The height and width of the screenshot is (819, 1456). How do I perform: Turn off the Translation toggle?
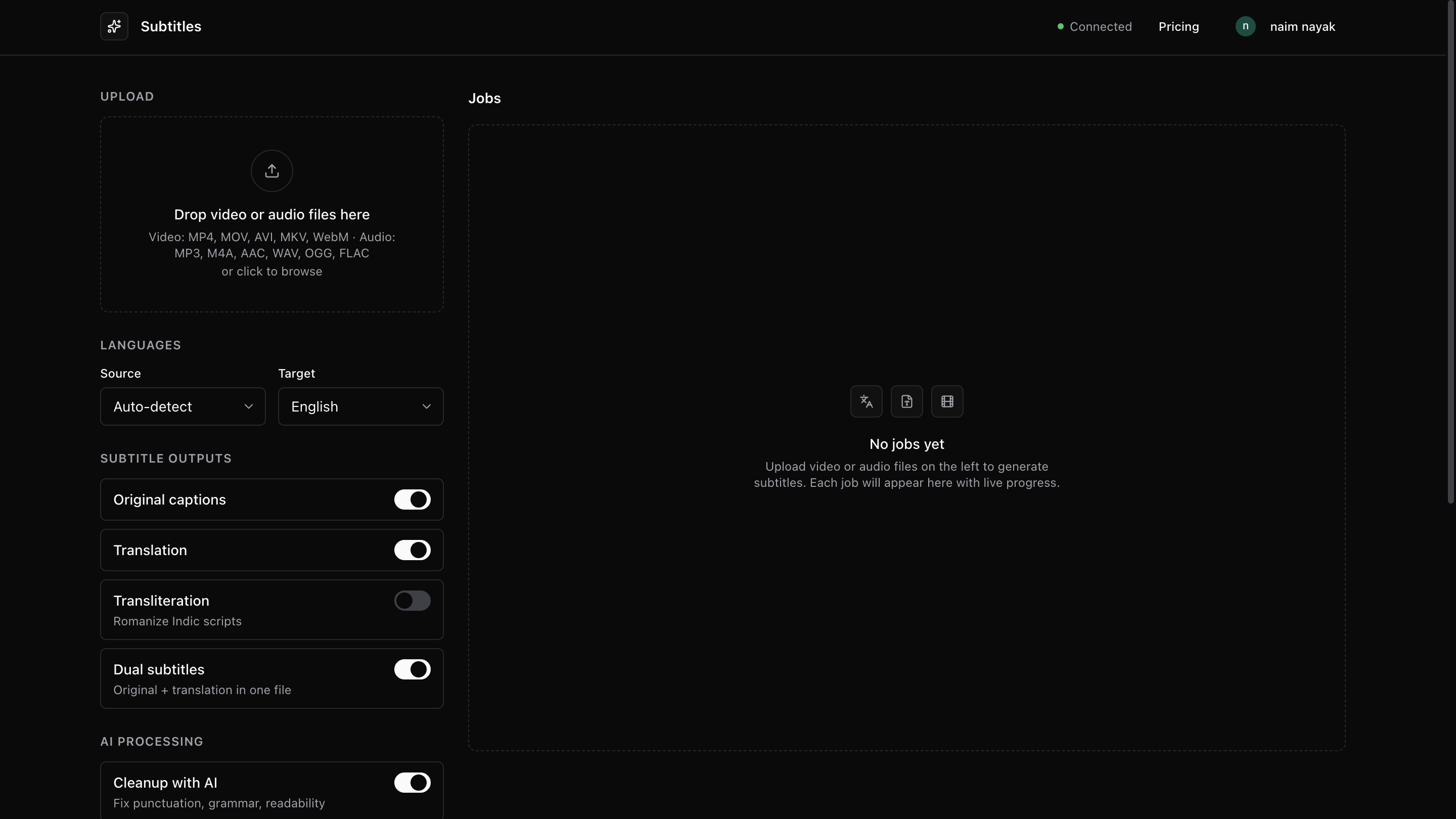[412, 550]
